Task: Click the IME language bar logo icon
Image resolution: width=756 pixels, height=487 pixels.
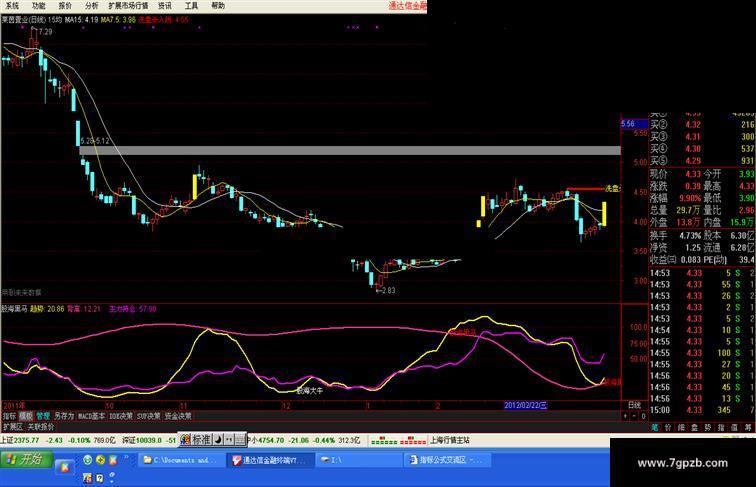Action: click(186, 440)
